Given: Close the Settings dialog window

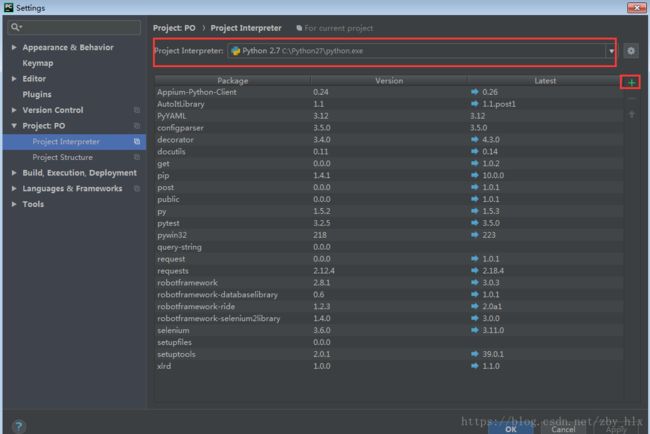Looking at the screenshot, I should click(x=636, y=7).
